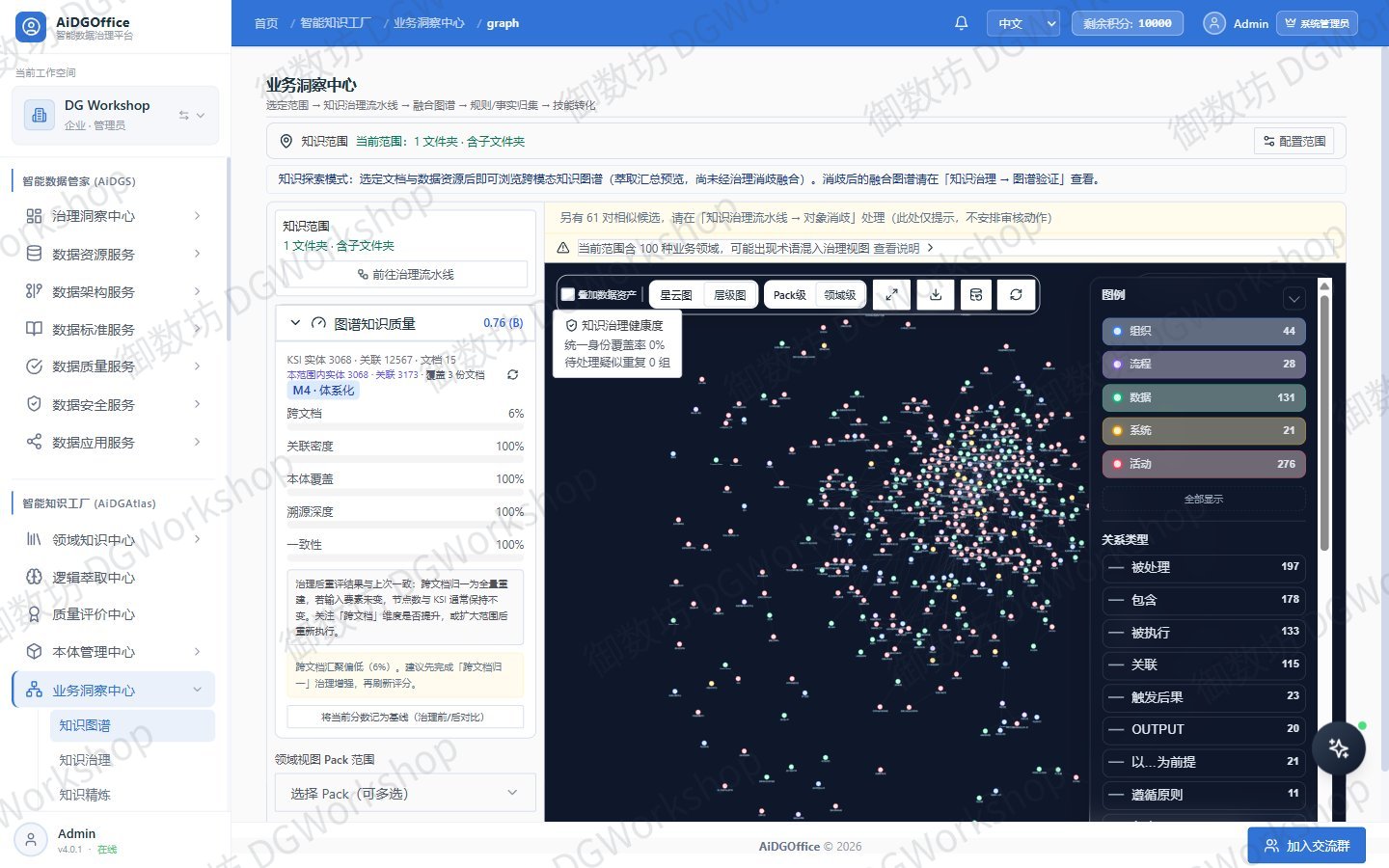Click the 被处理 relation type row
1389x868 pixels.
coord(1204,567)
